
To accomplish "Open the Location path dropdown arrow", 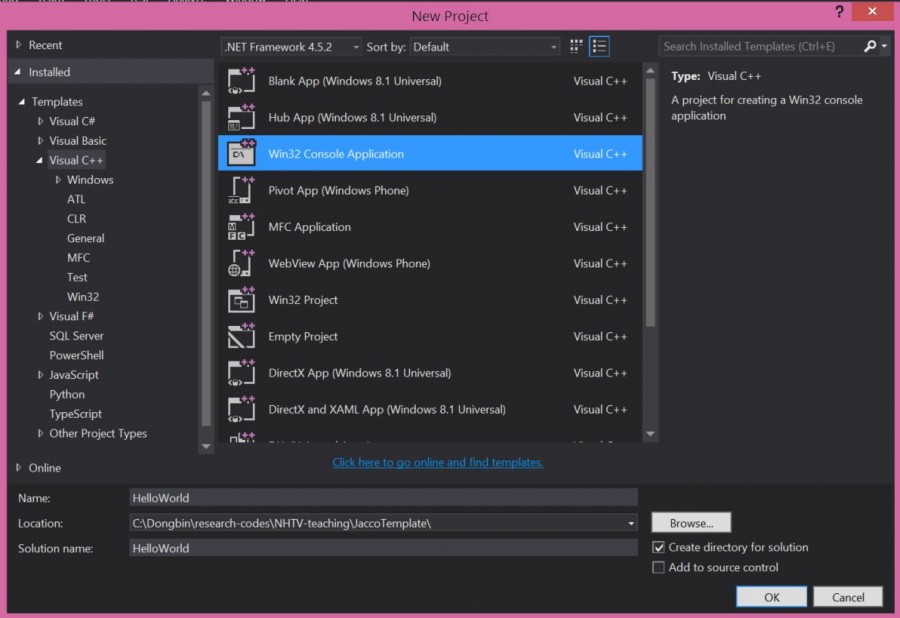I will [x=631, y=523].
